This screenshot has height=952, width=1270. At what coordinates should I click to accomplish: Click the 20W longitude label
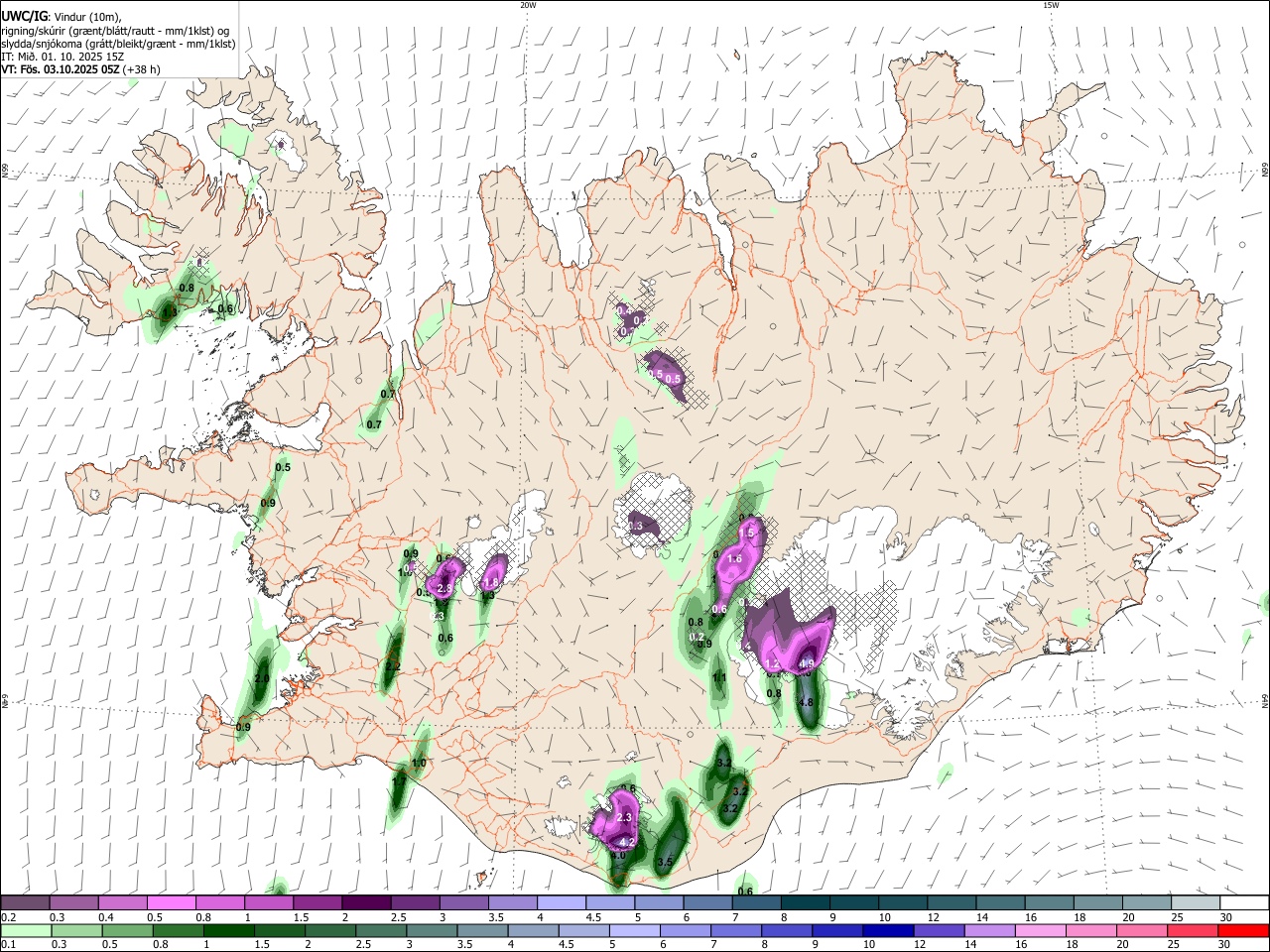click(528, 5)
